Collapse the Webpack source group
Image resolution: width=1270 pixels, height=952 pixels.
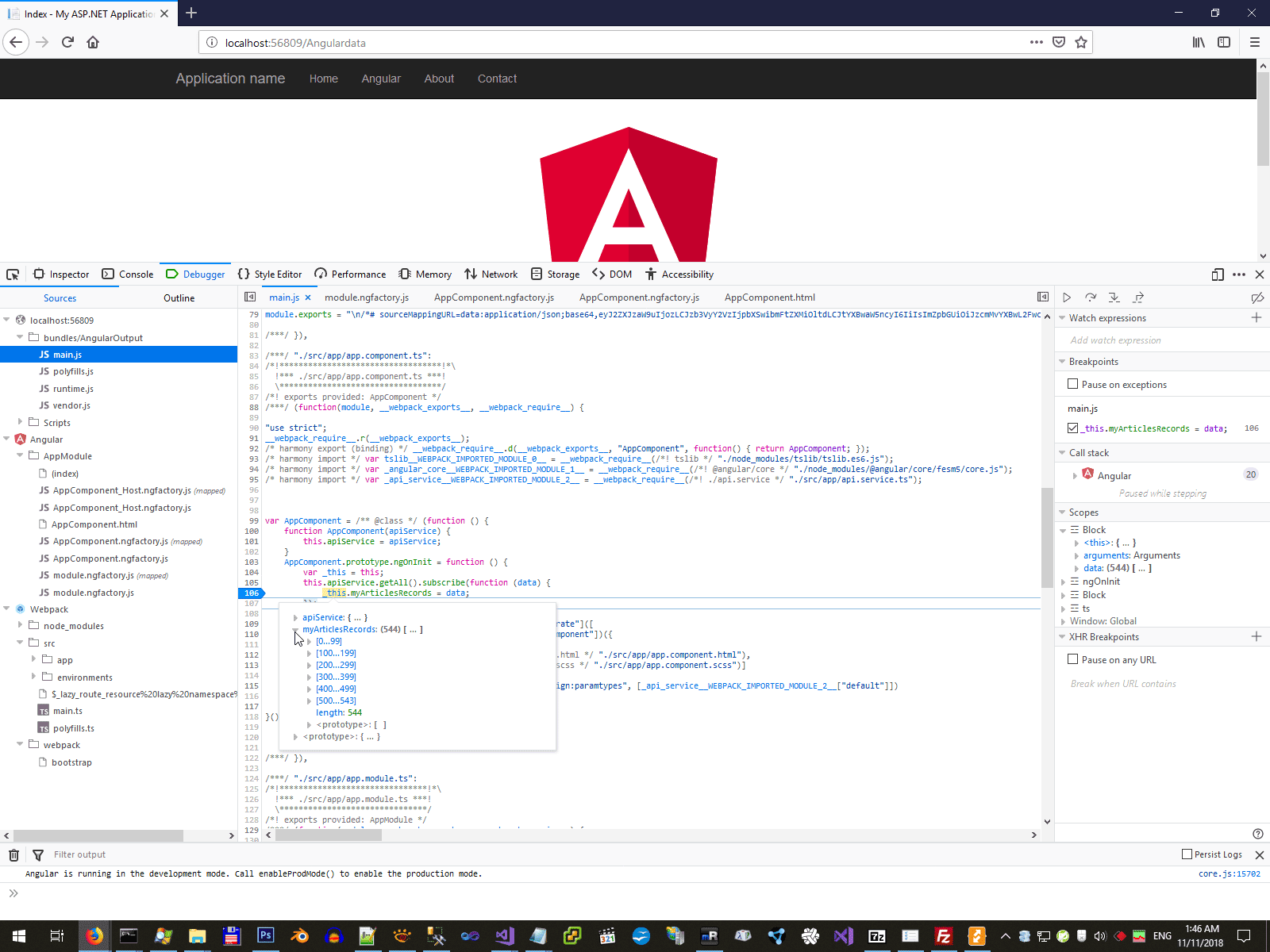pyautogui.click(x=7, y=608)
